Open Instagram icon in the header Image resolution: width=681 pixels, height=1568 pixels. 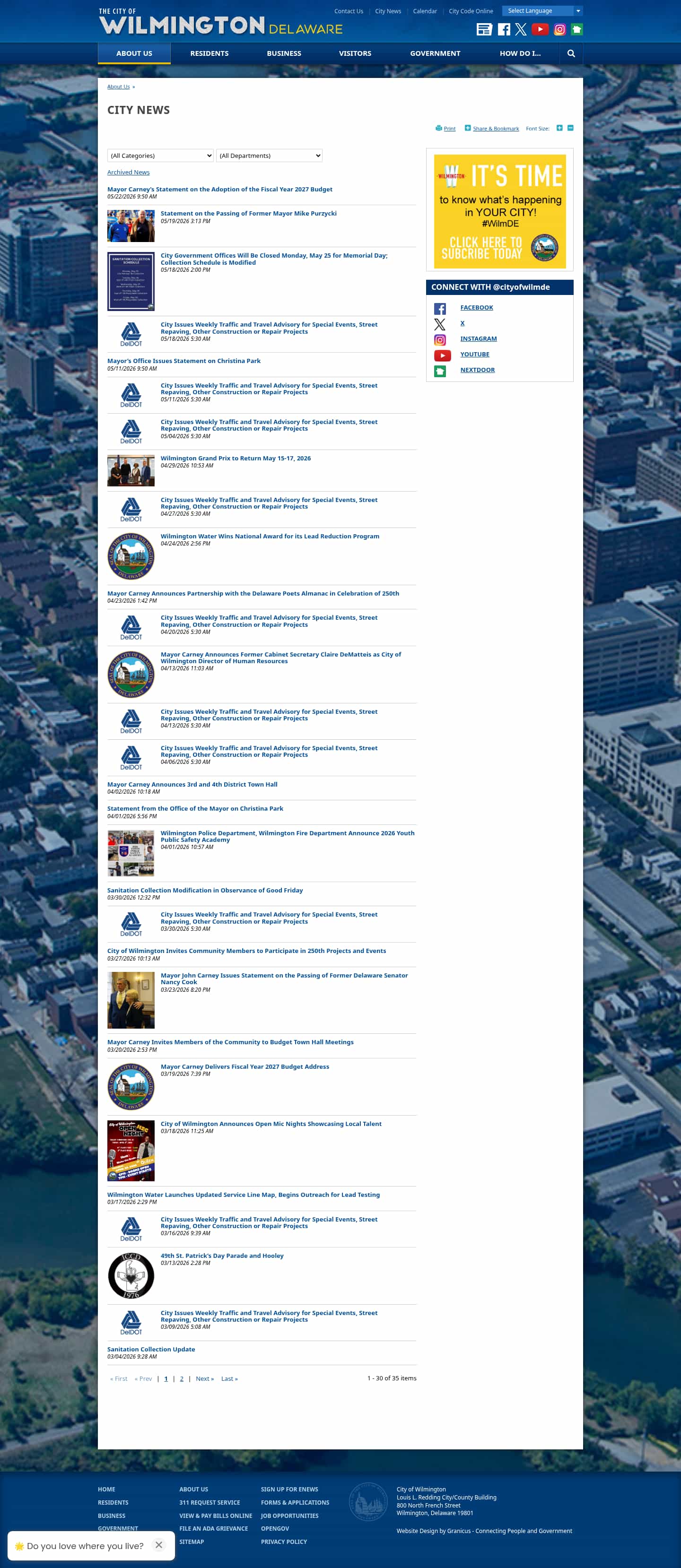[x=560, y=29]
